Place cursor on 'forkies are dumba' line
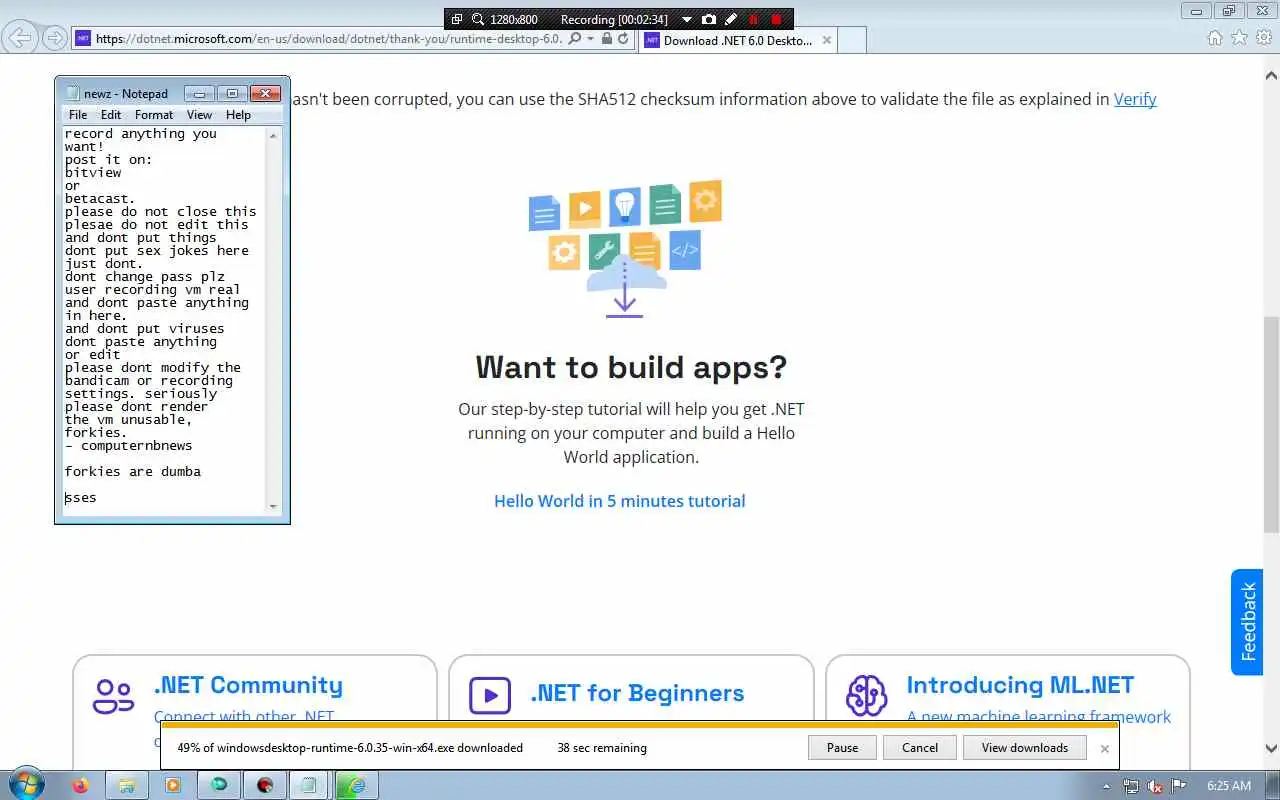 click(x=133, y=471)
